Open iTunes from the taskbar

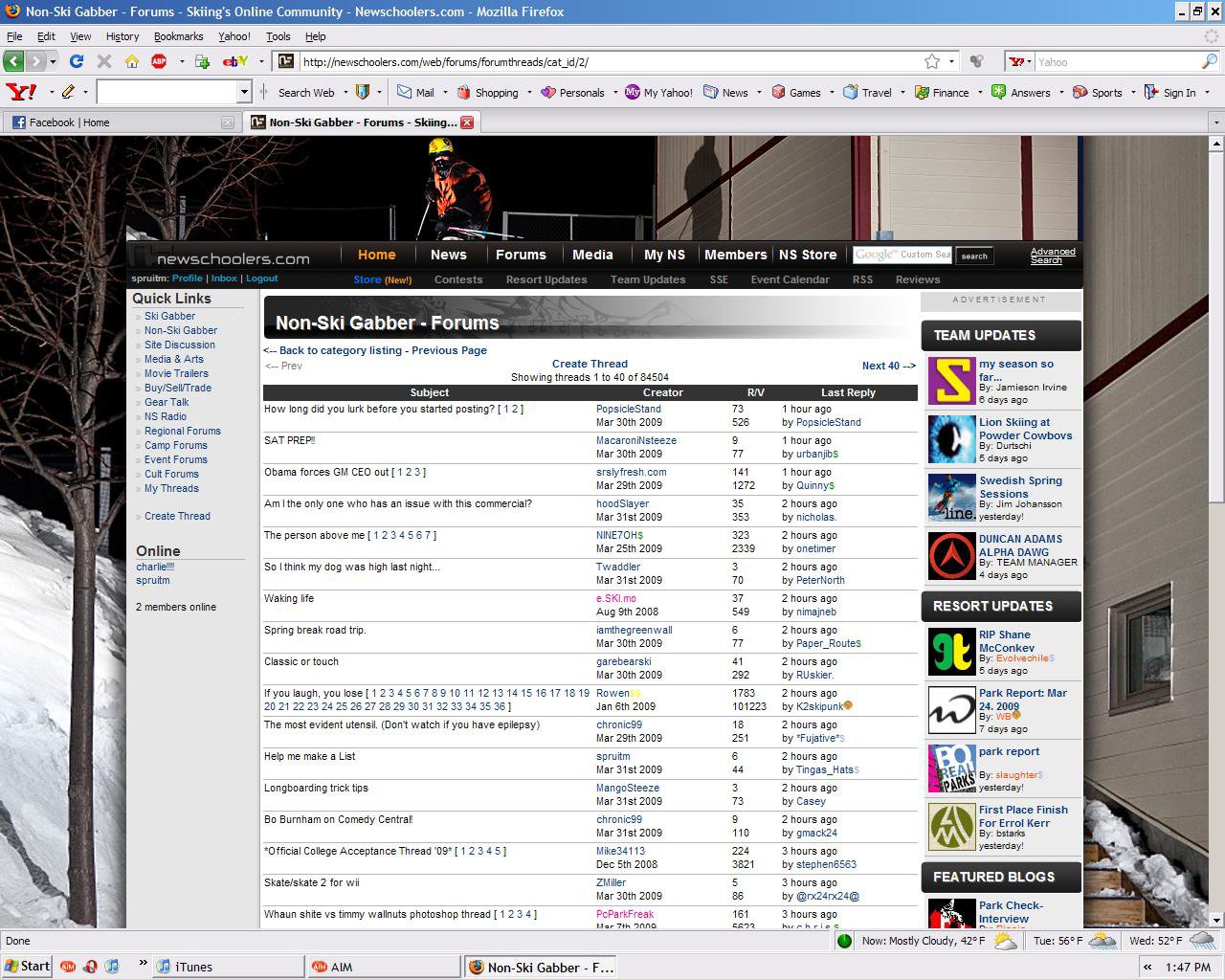(x=228, y=967)
